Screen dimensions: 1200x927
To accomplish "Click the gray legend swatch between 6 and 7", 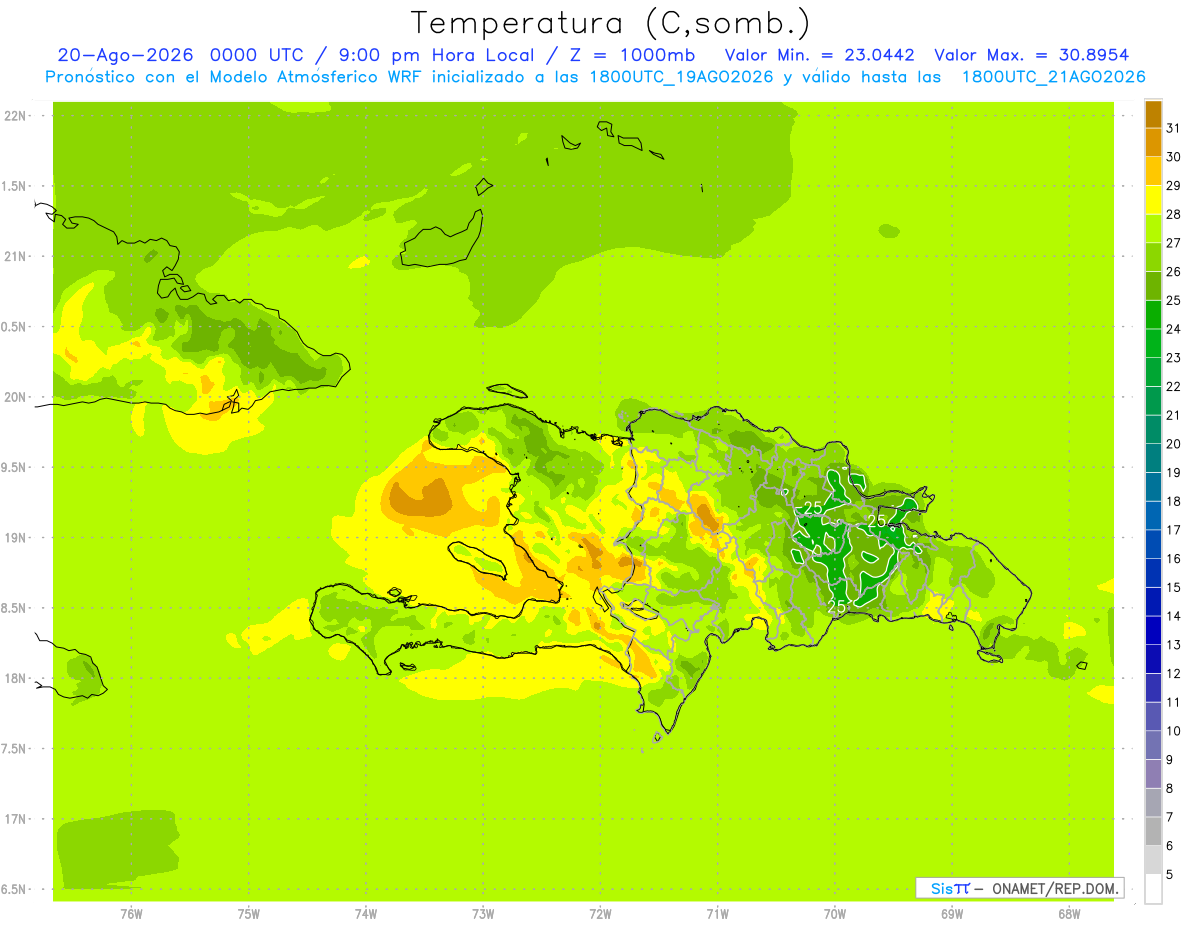I will pyautogui.click(x=1153, y=831).
